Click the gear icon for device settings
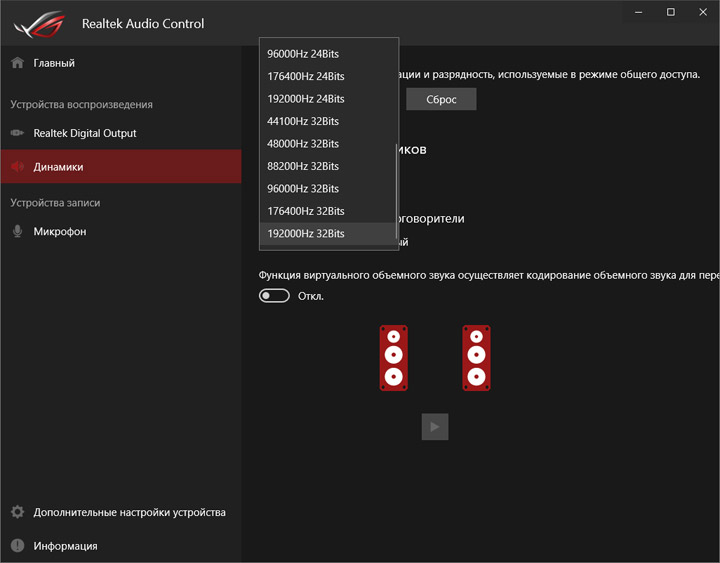The height and width of the screenshot is (563, 720). tap(17, 512)
